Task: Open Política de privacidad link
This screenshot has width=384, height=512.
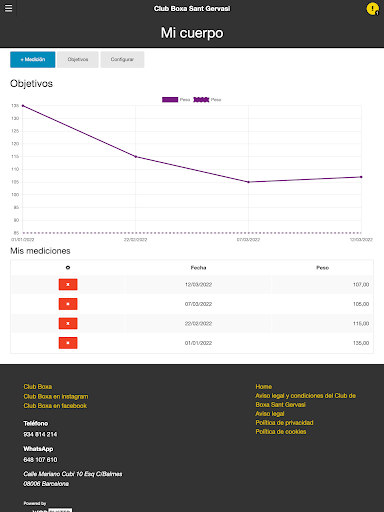Action: 284,423
